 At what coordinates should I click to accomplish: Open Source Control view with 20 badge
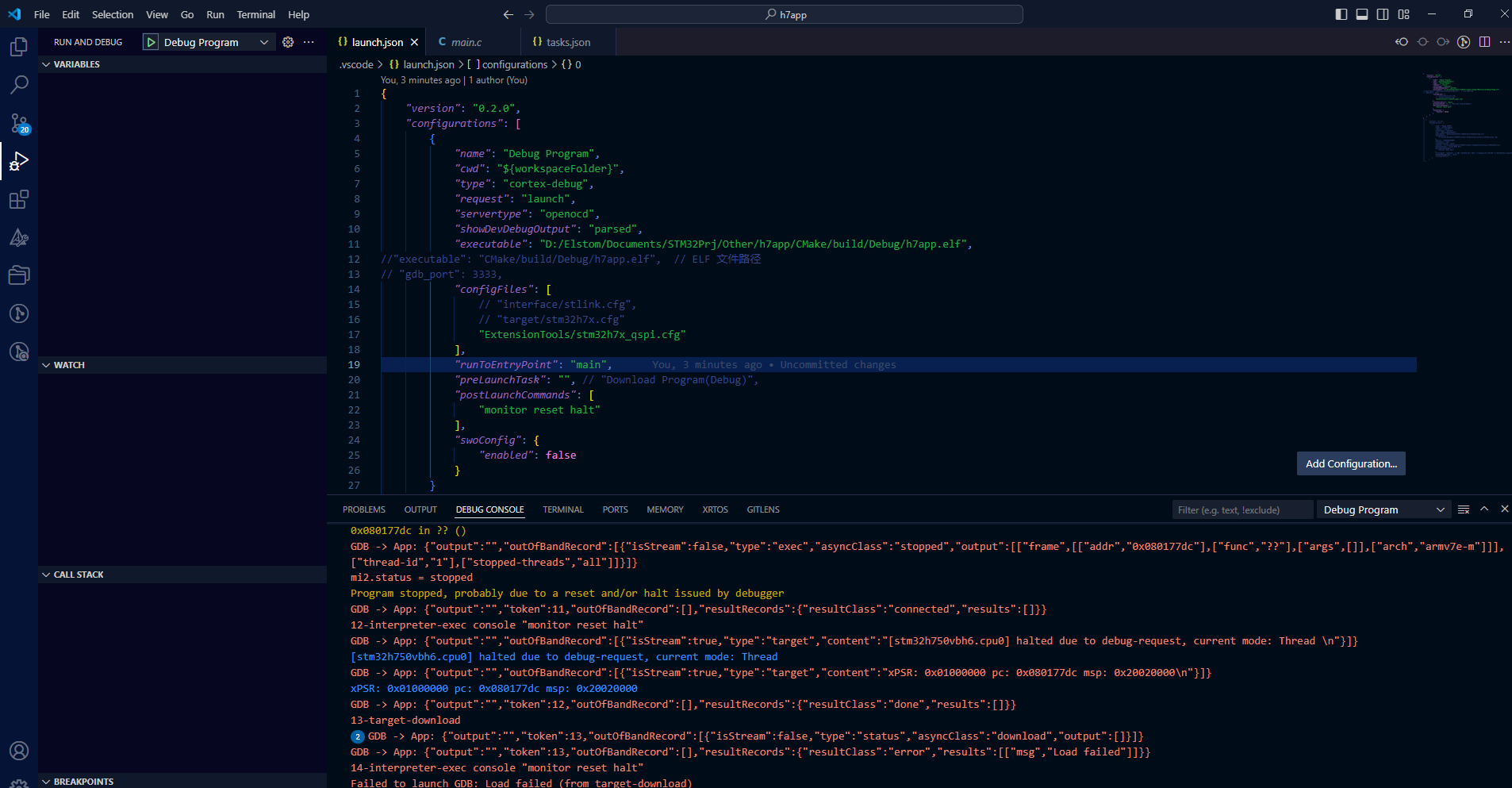coord(19,123)
